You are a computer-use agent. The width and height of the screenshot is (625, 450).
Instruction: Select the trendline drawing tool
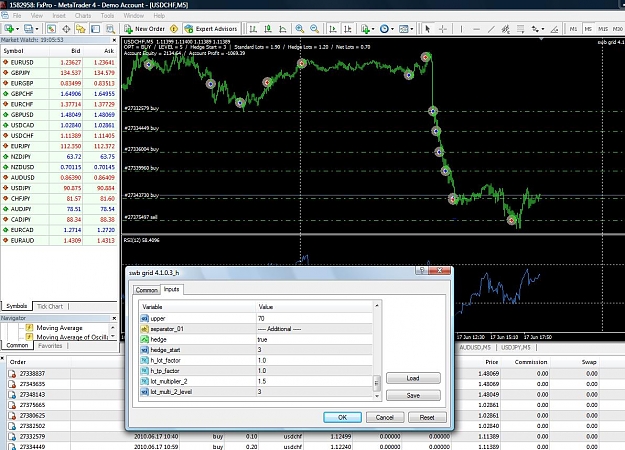coord(491,29)
